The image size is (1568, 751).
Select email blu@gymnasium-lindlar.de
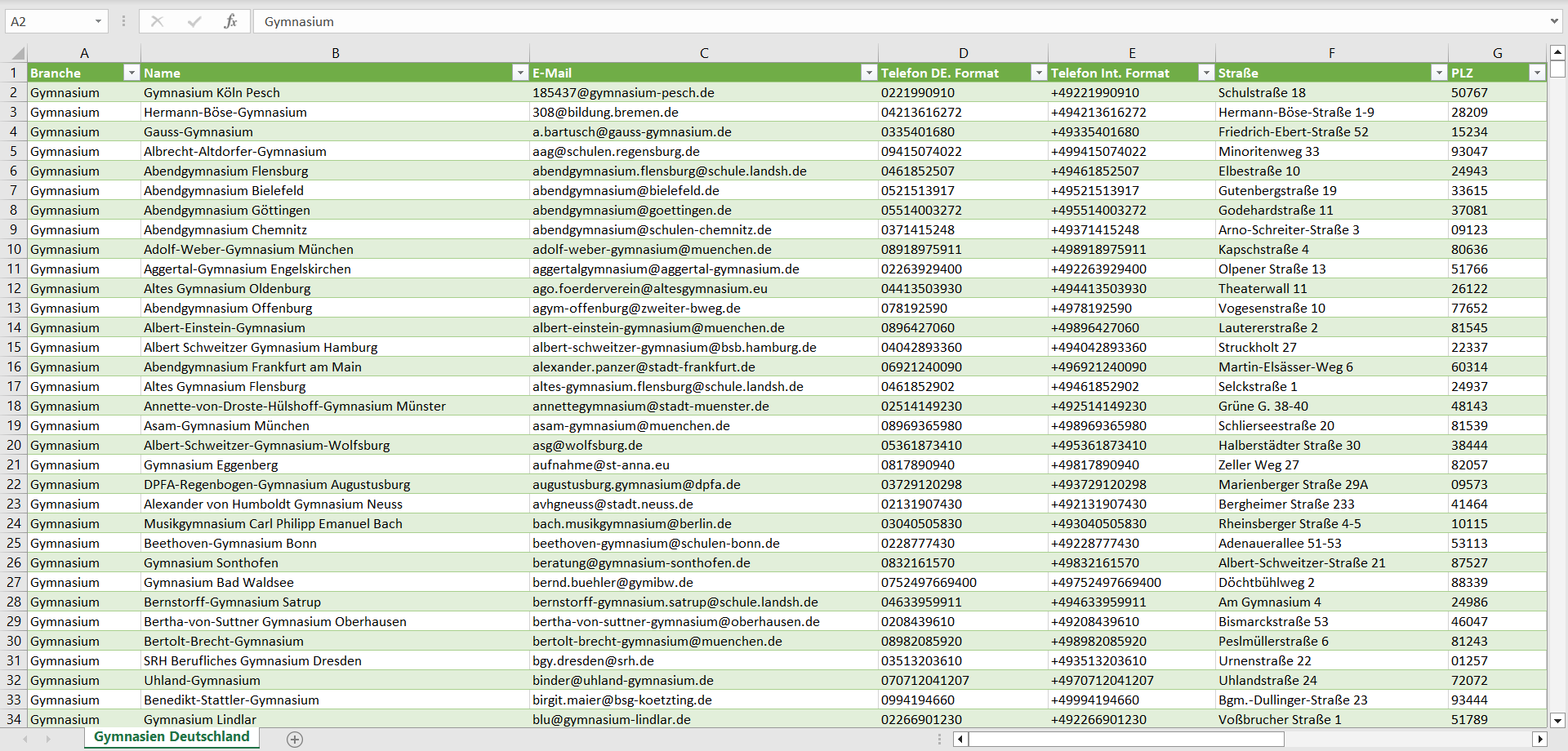[704, 719]
